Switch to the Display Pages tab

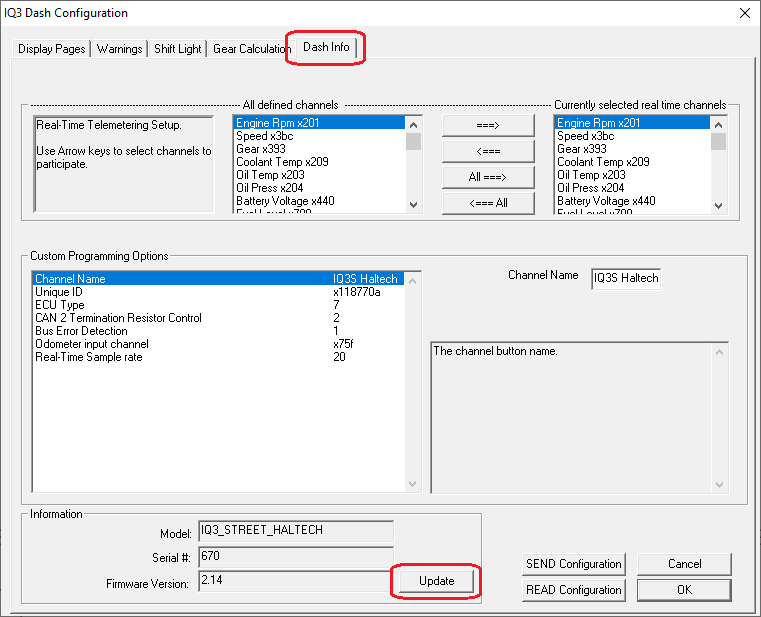pos(51,49)
